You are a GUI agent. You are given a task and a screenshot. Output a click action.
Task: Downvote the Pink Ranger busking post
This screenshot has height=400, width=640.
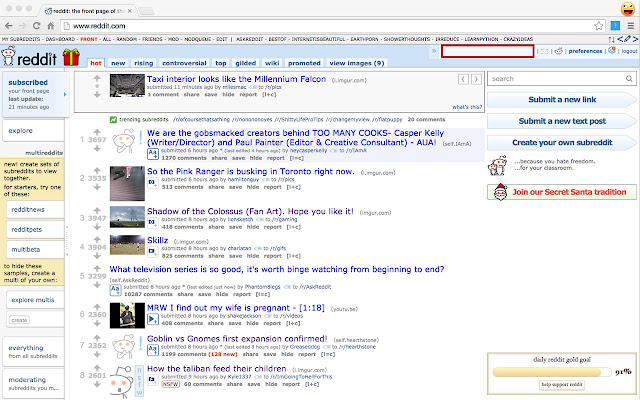[97, 187]
